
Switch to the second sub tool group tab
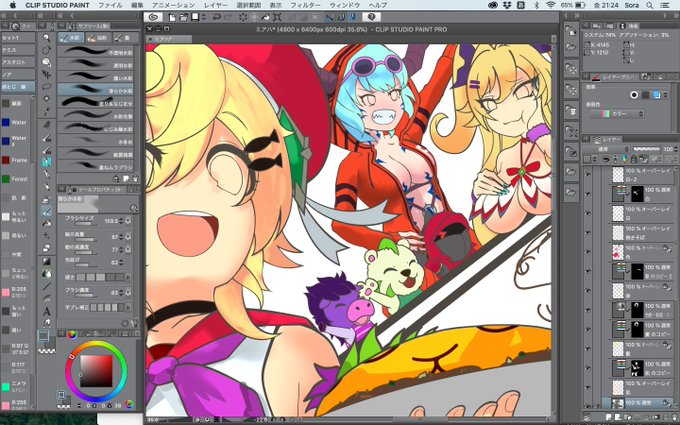98,38
